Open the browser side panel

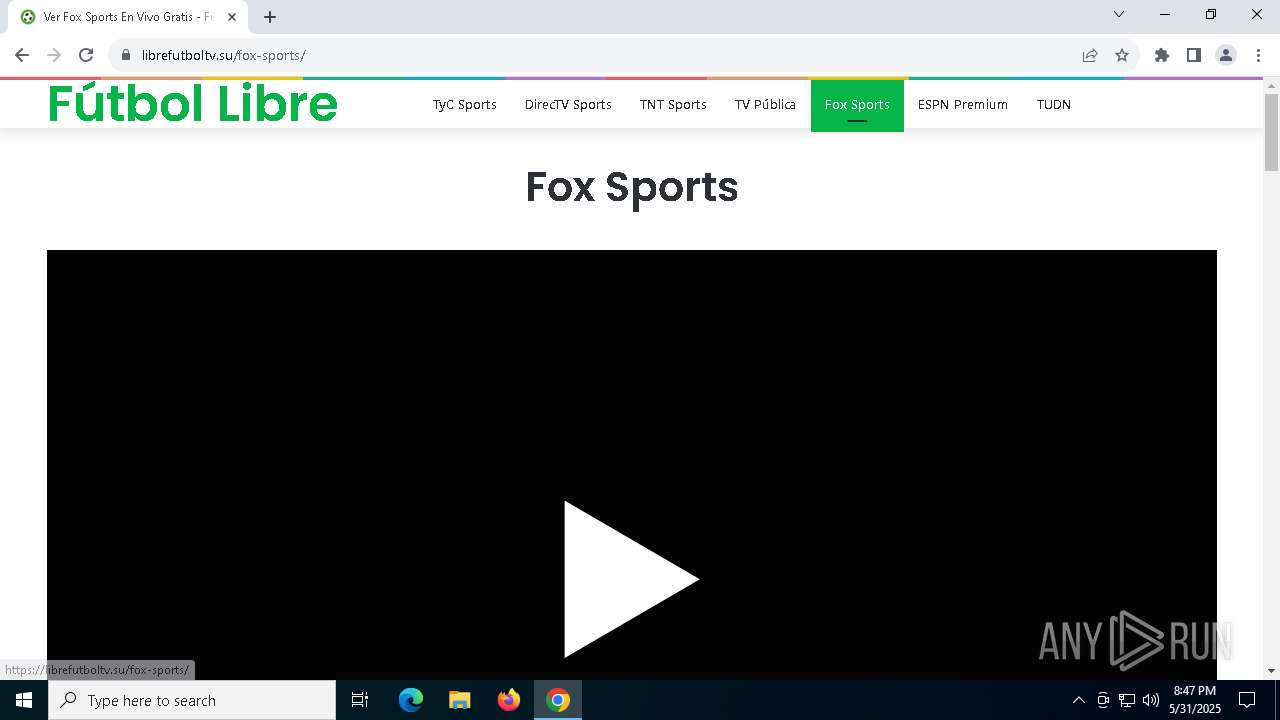coord(1194,55)
